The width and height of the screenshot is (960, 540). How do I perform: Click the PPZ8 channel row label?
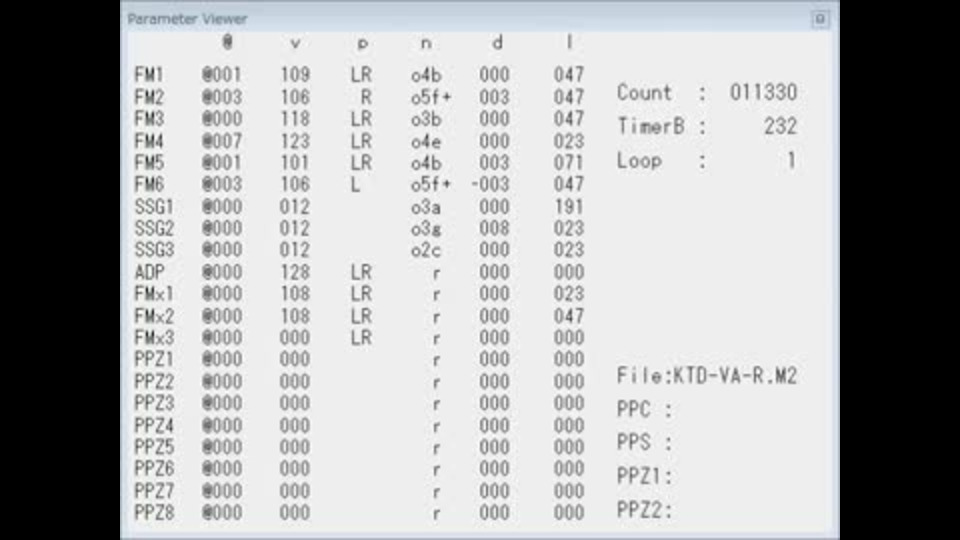pos(154,512)
